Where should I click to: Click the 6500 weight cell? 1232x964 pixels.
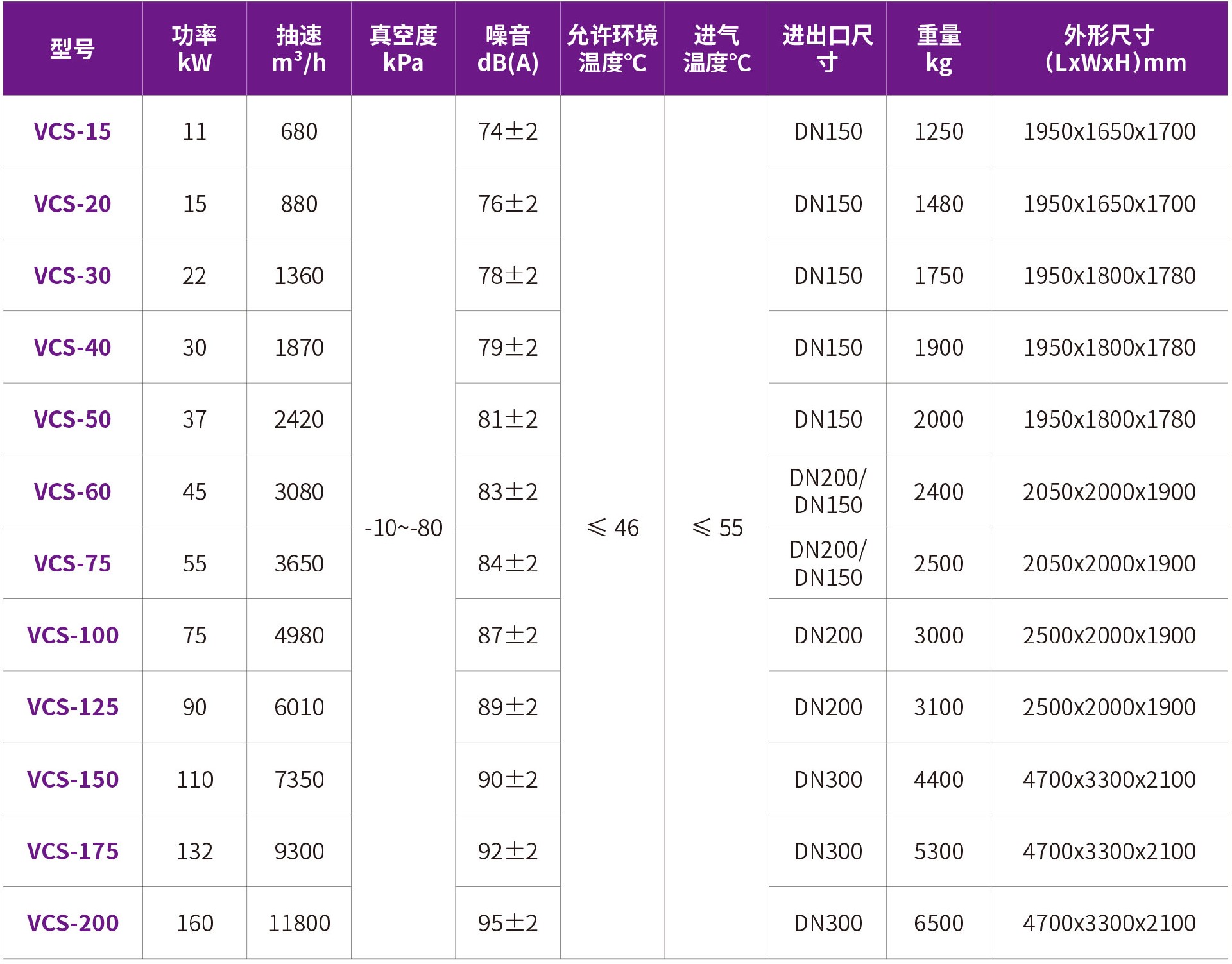pos(939,923)
